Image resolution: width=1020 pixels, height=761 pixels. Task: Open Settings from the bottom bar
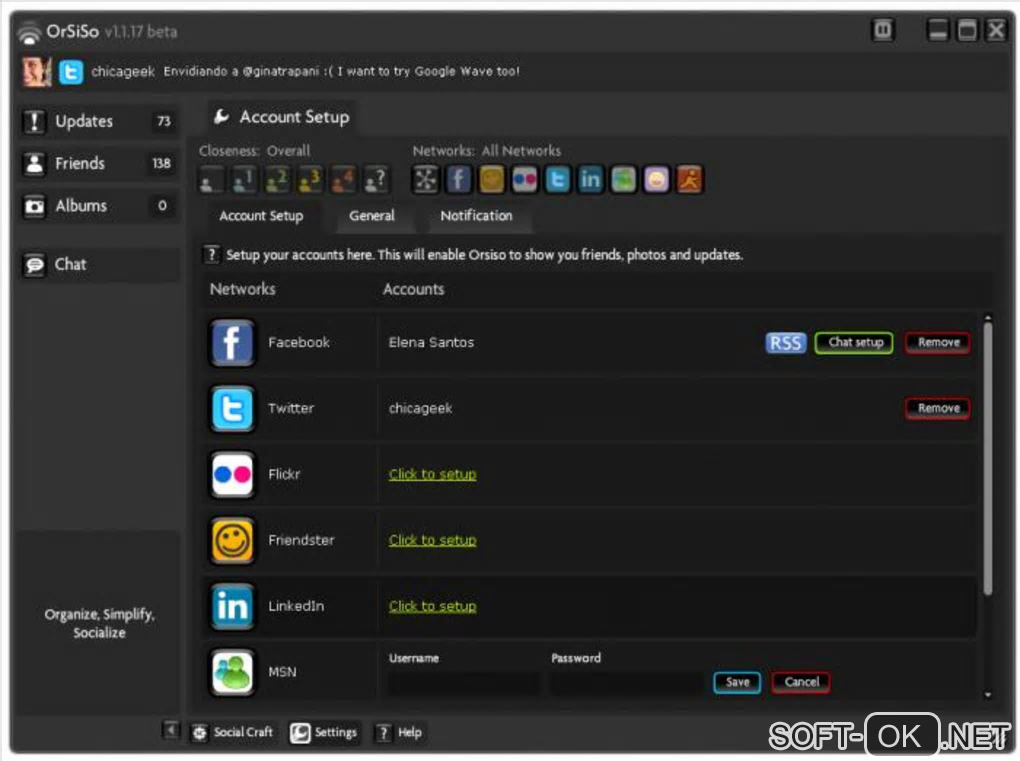(324, 733)
